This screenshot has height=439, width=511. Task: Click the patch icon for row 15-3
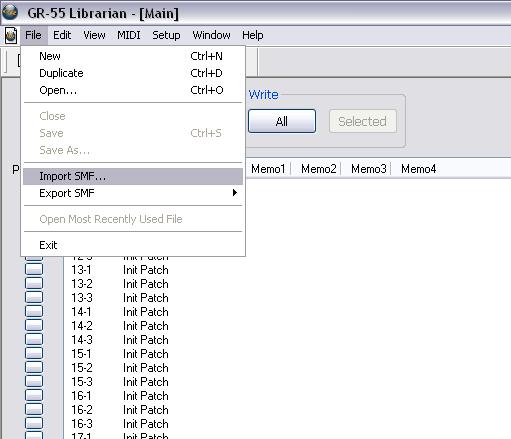34,381
